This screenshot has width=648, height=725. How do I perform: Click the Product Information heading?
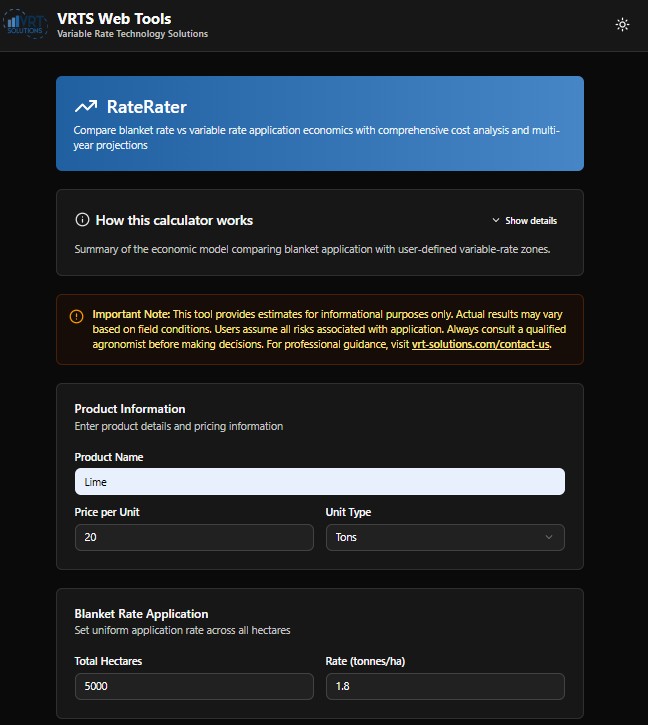[130, 409]
